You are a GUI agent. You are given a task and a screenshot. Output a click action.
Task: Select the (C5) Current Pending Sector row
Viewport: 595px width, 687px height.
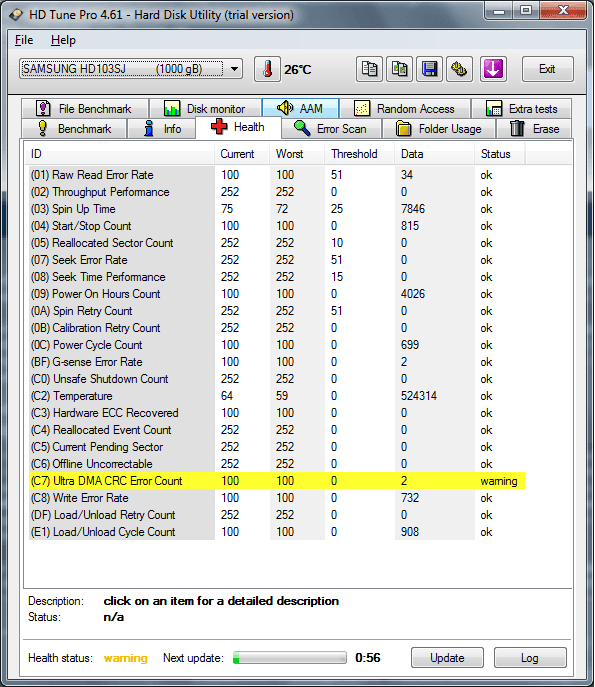pos(277,447)
